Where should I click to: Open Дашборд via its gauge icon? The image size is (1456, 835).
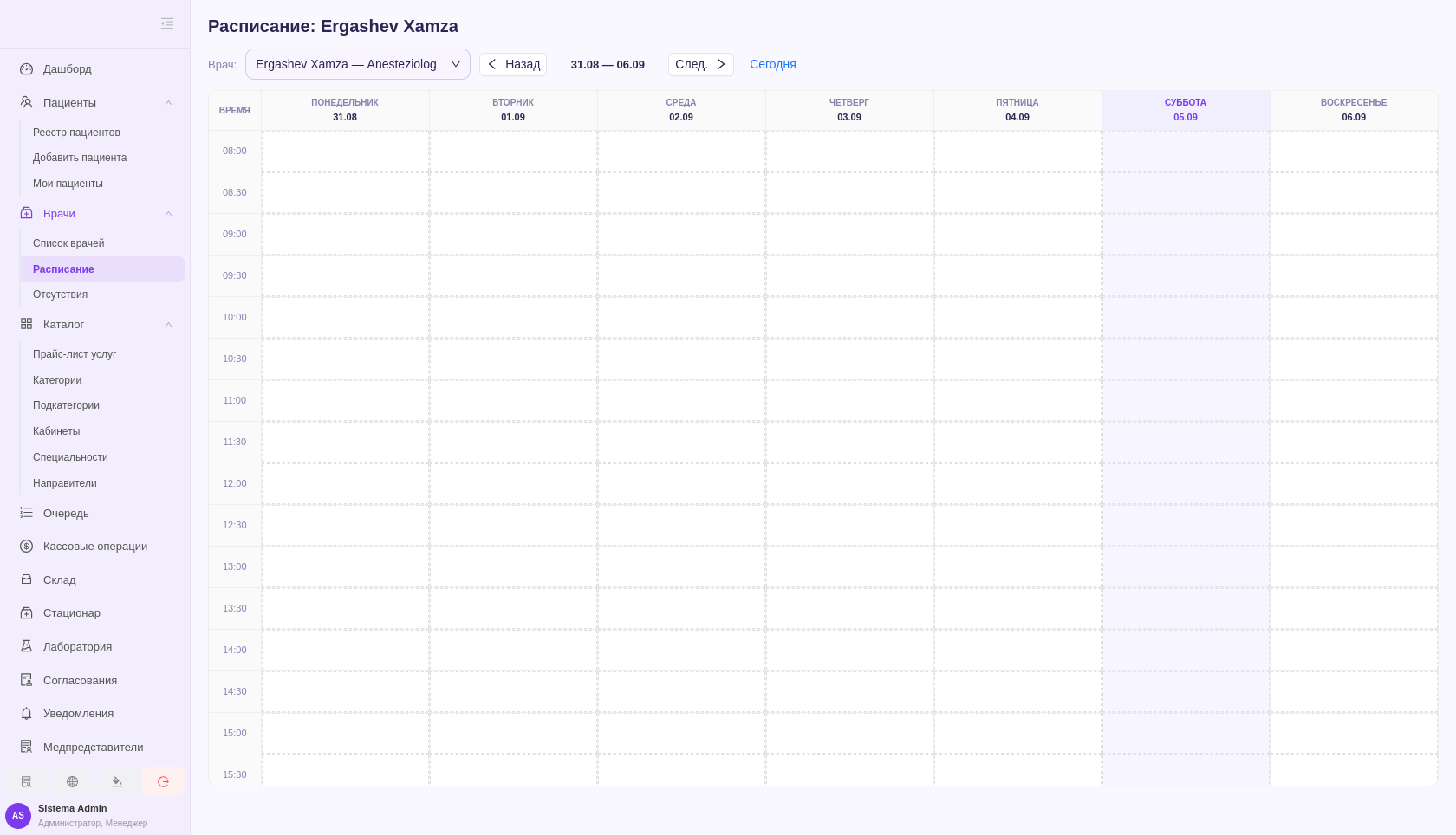pyautogui.click(x=26, y=69)
